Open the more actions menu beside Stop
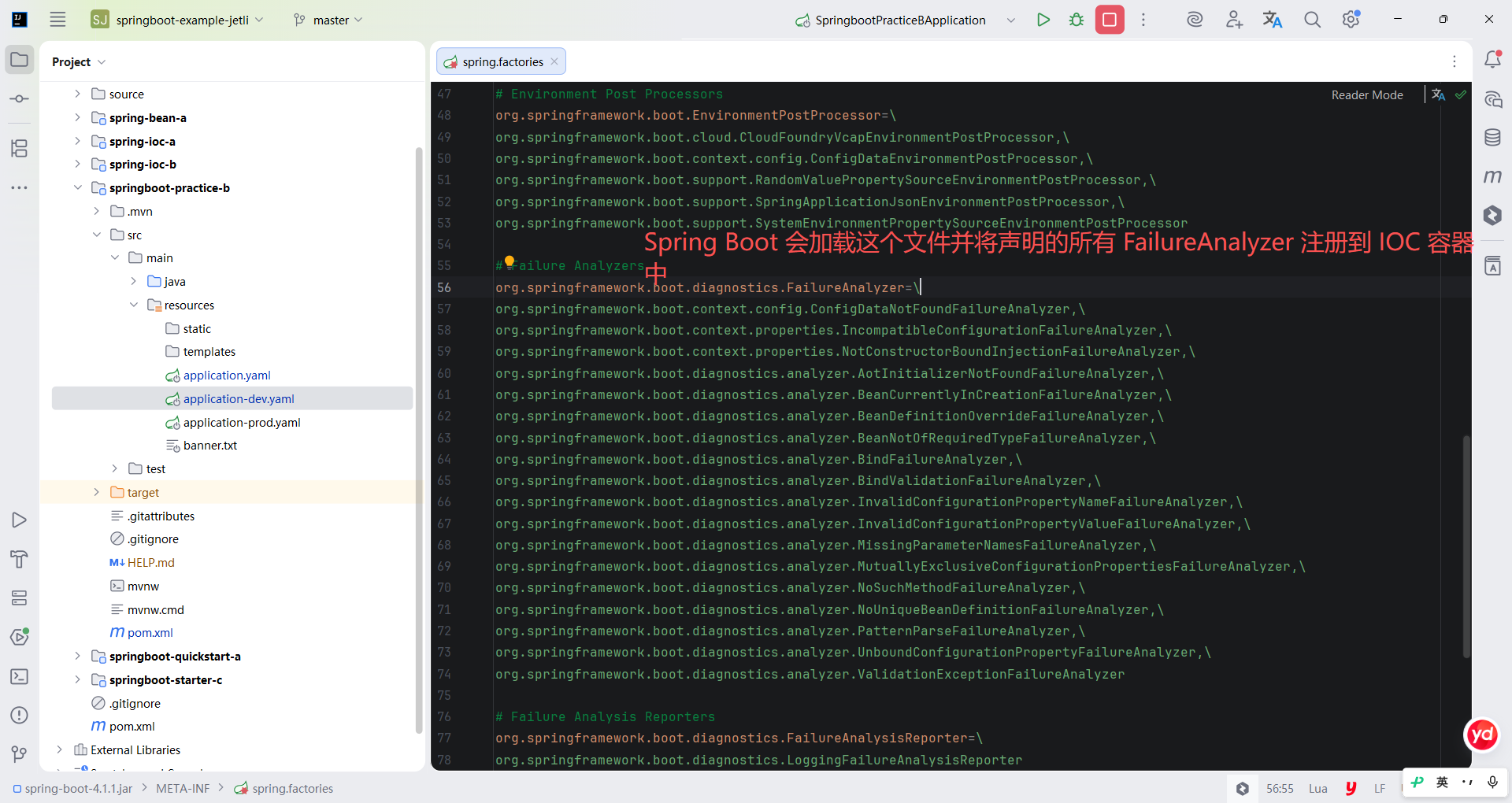1512x803 pixels. 1143,20
